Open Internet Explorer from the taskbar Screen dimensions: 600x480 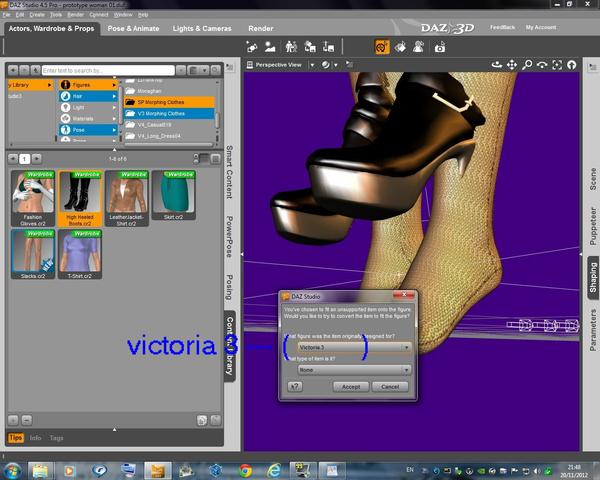274,470
